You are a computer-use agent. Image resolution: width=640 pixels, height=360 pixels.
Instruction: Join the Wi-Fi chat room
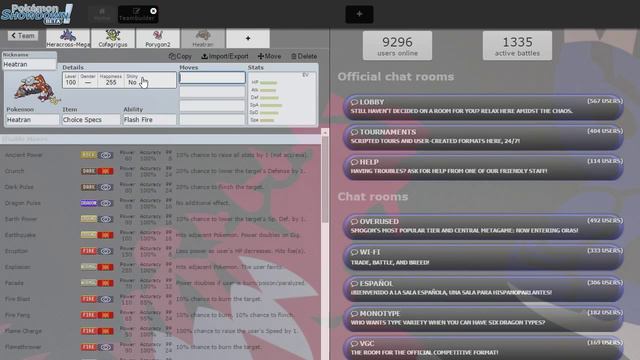coord(483,257)
